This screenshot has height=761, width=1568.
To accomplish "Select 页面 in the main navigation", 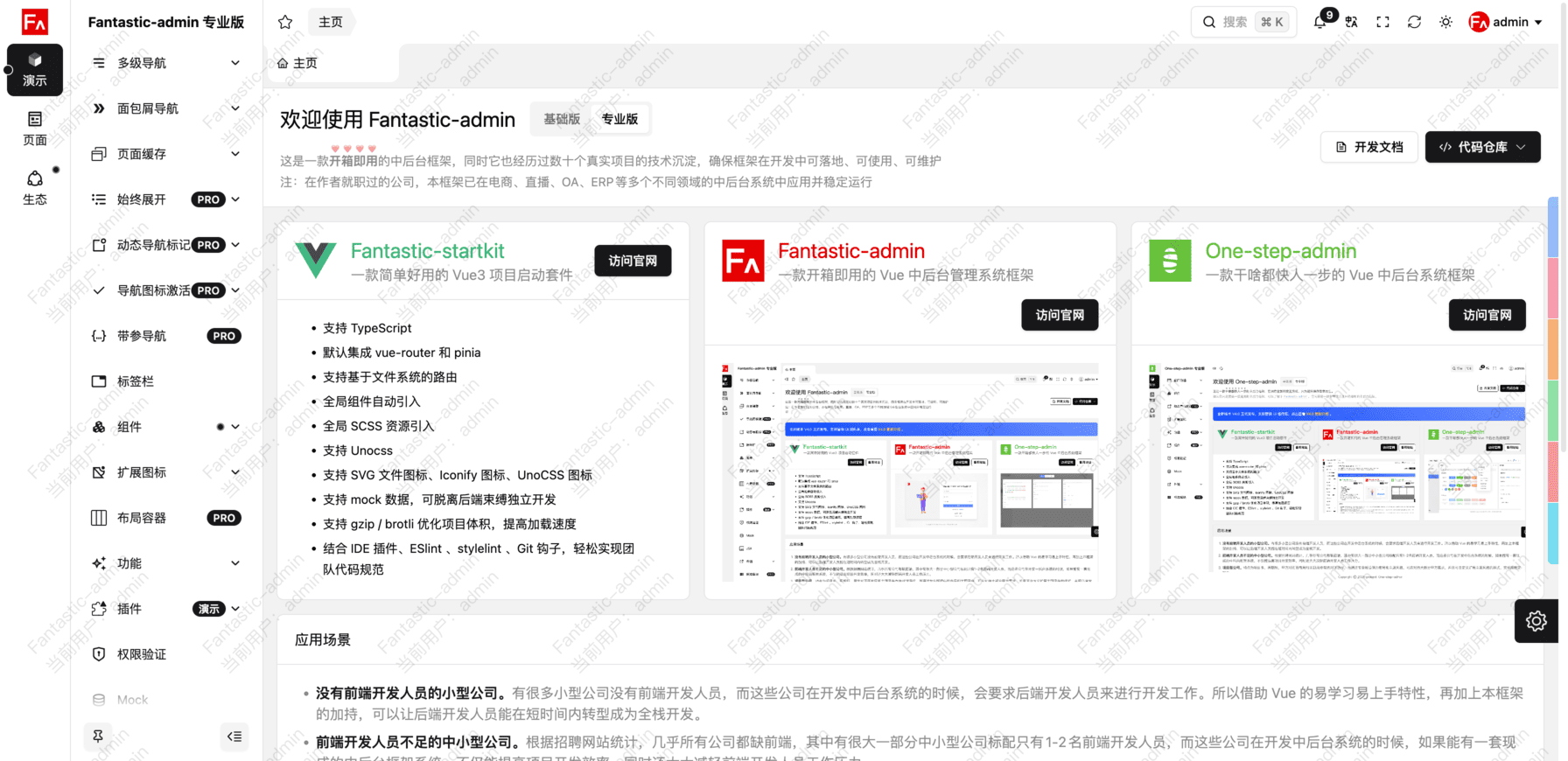I will pos(35,128).
